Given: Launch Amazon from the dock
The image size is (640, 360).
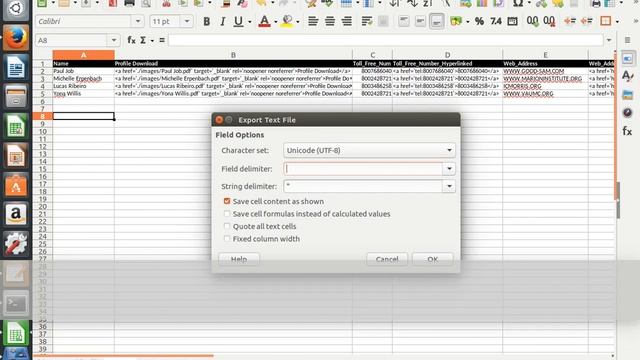Looking at the screenshot, I should pyautogui.click(x=16, y=213).
